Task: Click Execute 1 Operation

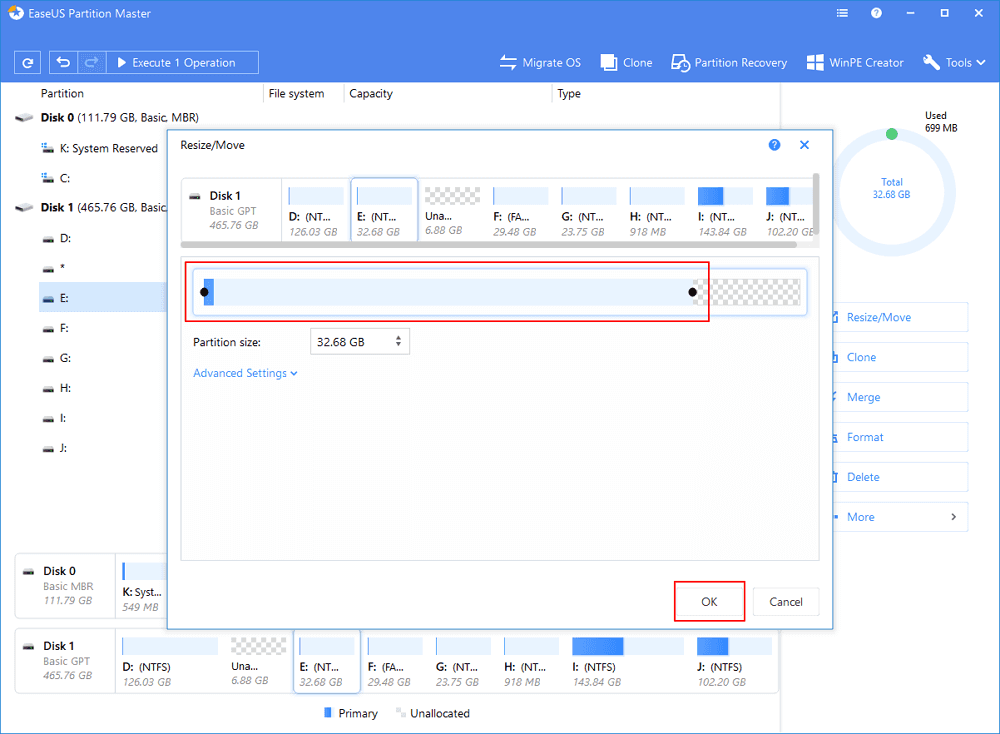Action: pyautogui.click(x=182, y=62)
